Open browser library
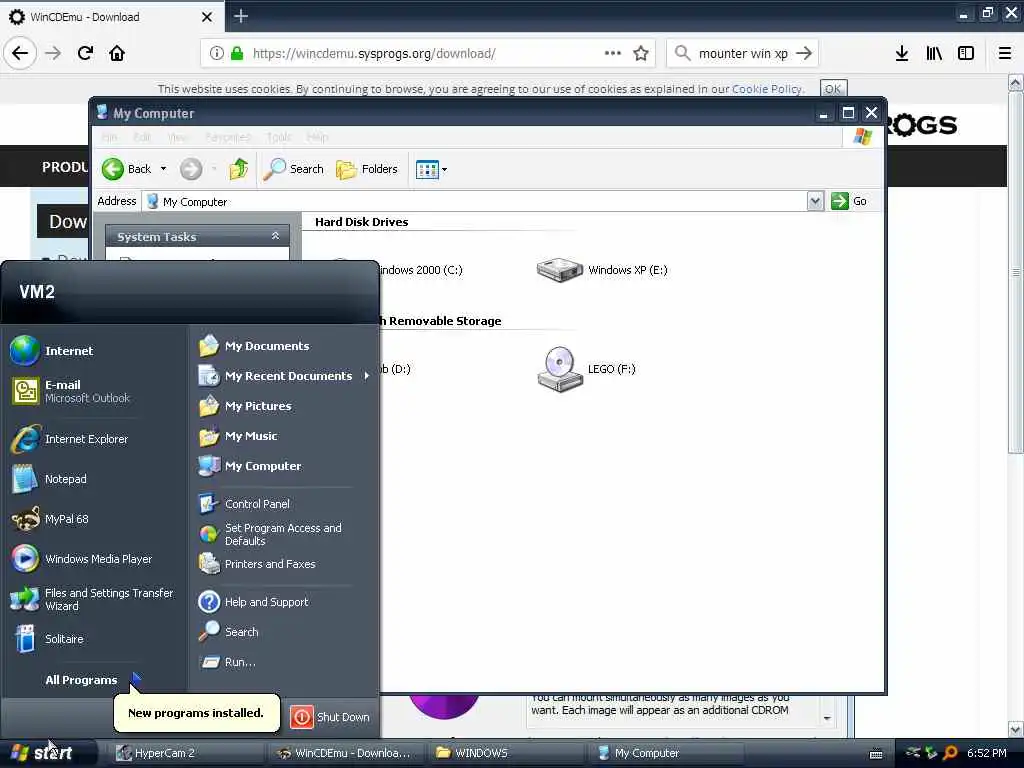 [934, 54]
